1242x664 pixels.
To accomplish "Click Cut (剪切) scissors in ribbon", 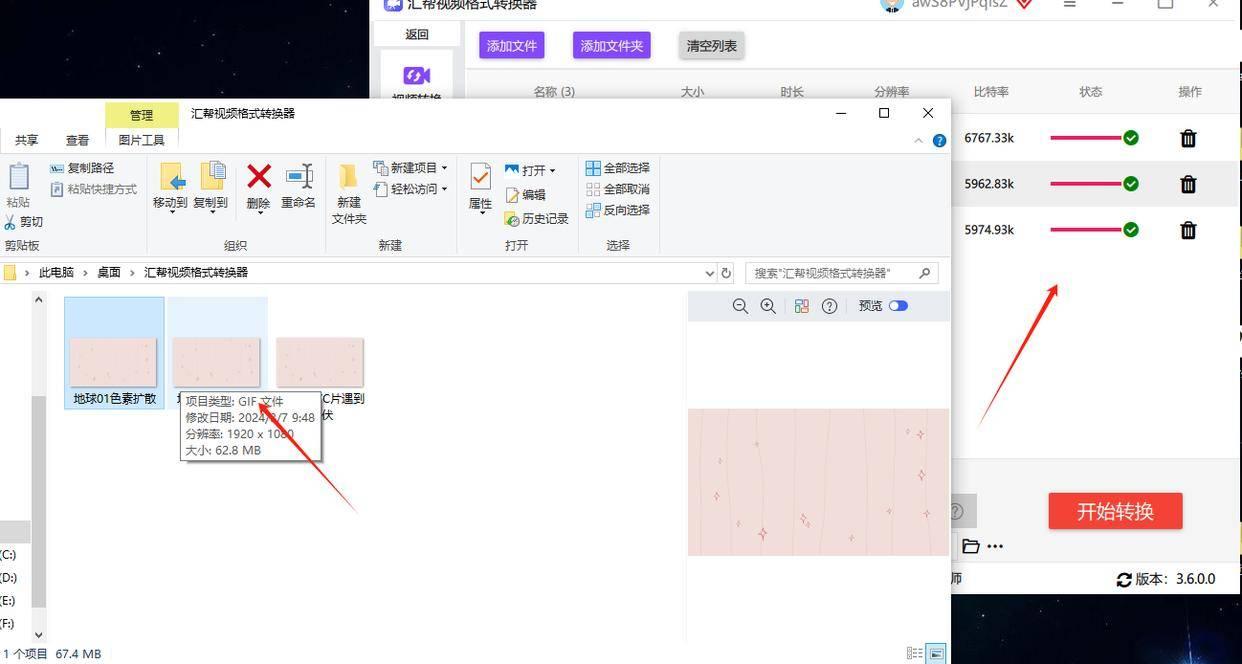I will click(24, 222).
